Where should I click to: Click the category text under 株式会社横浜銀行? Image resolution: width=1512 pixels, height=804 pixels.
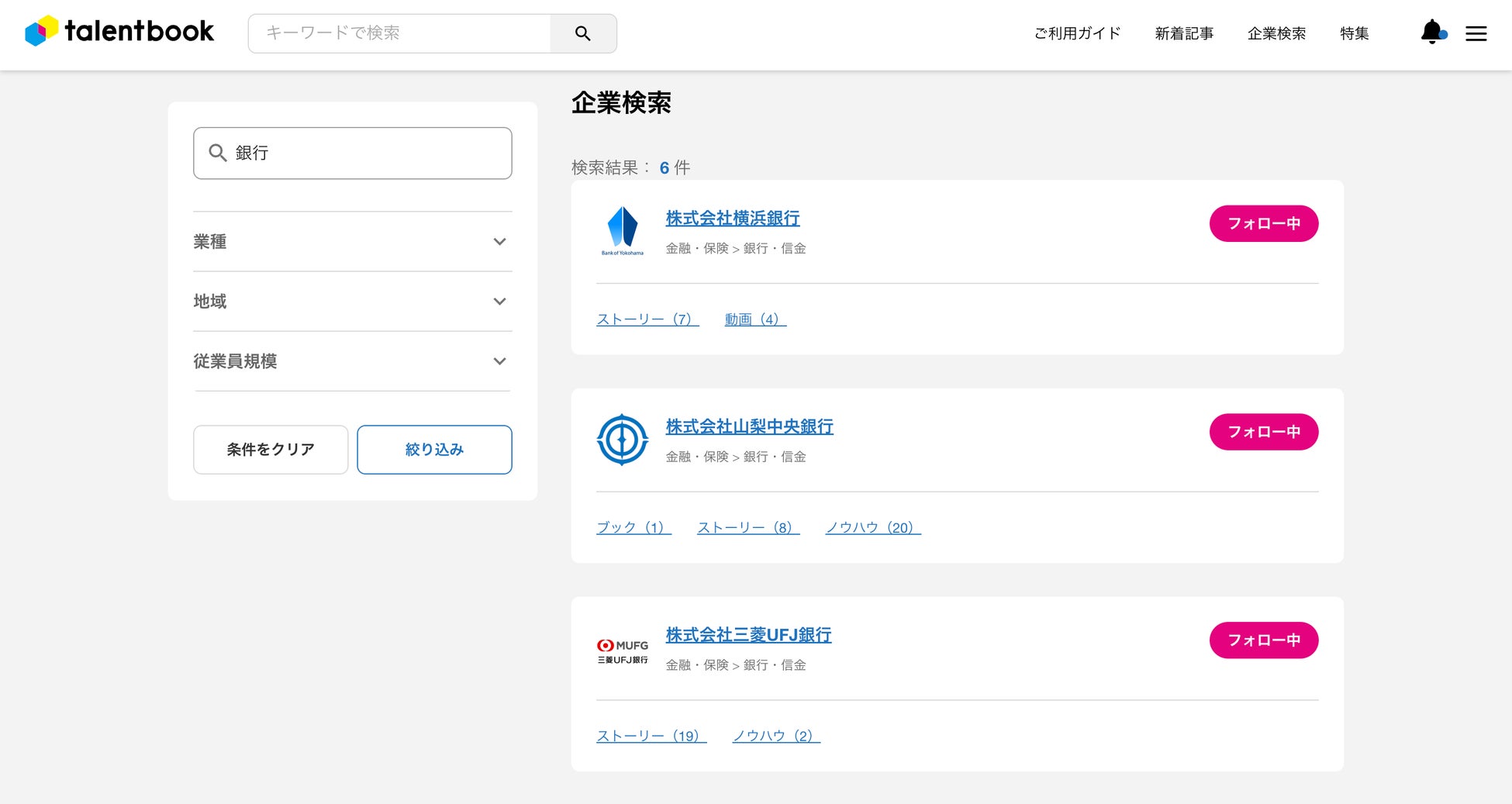(736, 249)
